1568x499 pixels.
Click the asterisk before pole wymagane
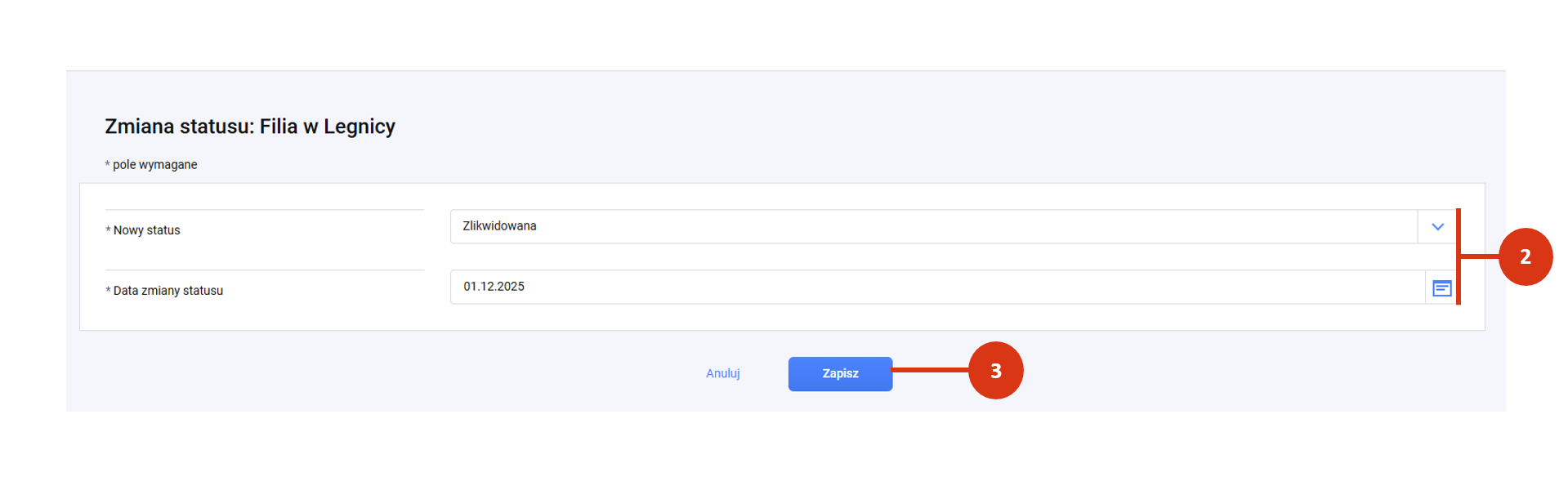107,165
